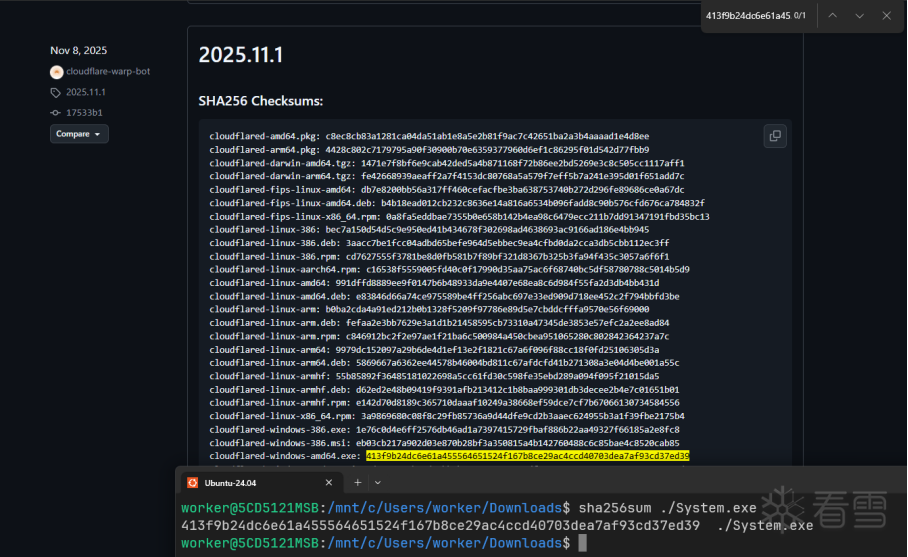Click the cloudflare-warp-bot avatar

click(56, 72)
